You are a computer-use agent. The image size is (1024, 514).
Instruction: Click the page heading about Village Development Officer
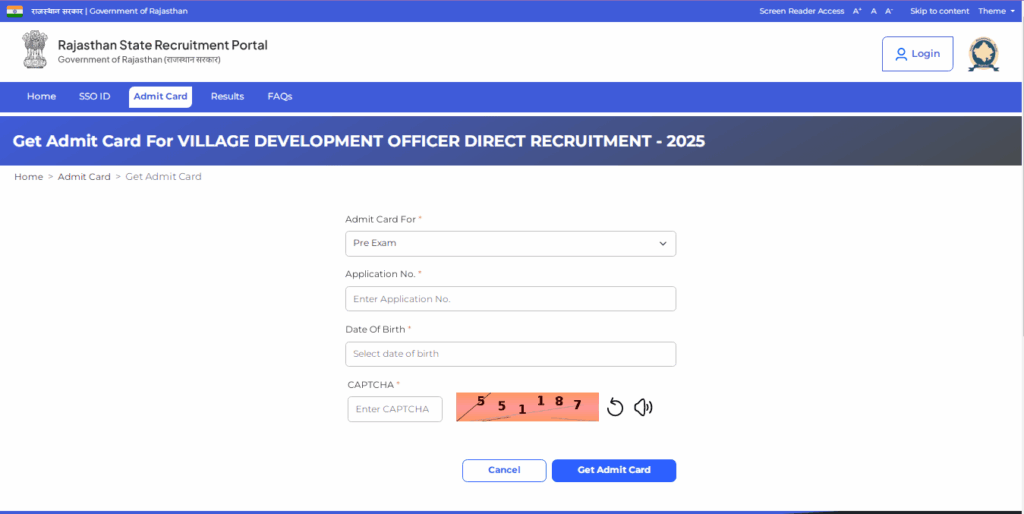pos(359,141)
